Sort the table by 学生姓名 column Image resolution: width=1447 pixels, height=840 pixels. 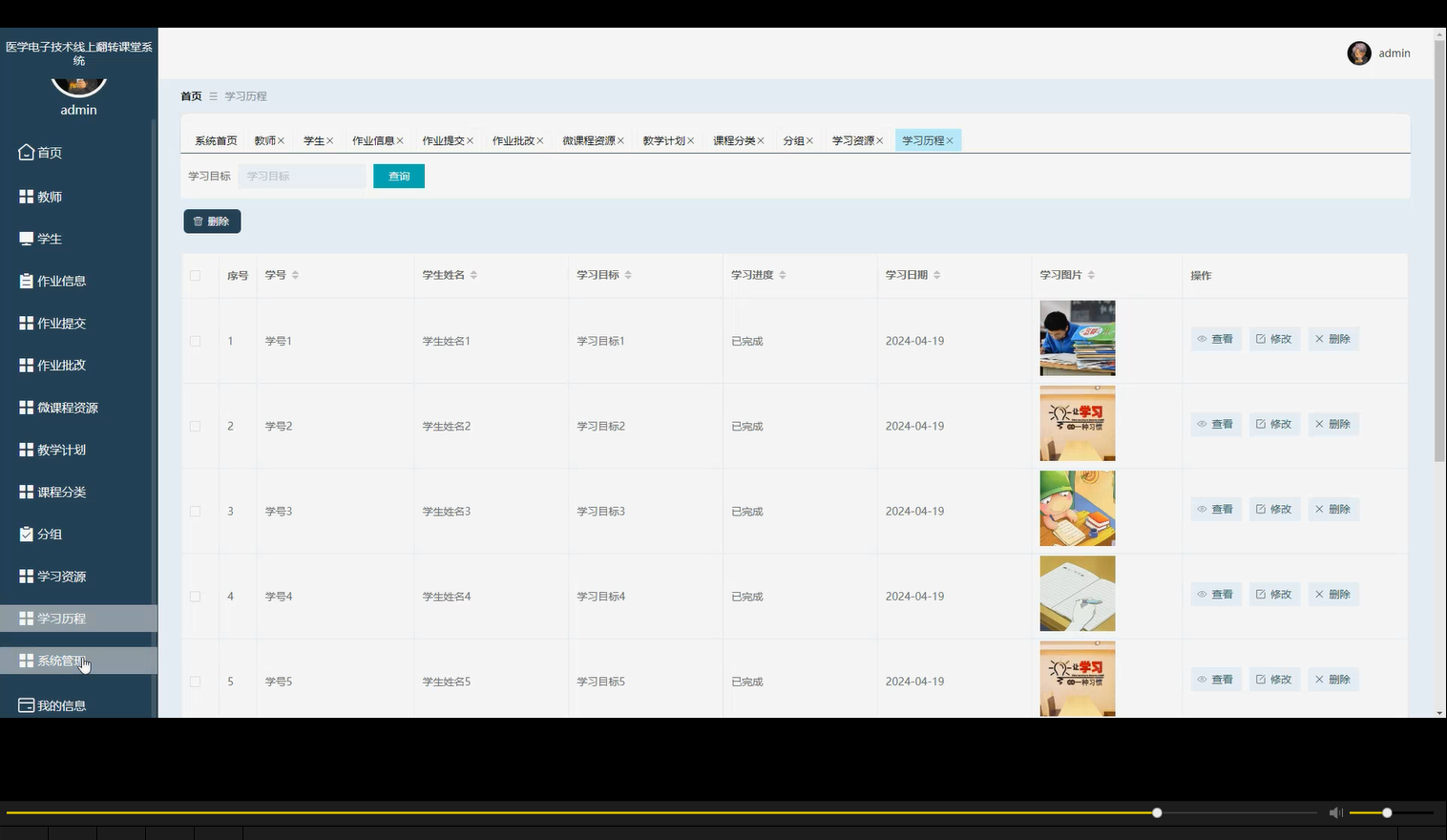pyautogui.click(x=473, y=275)
